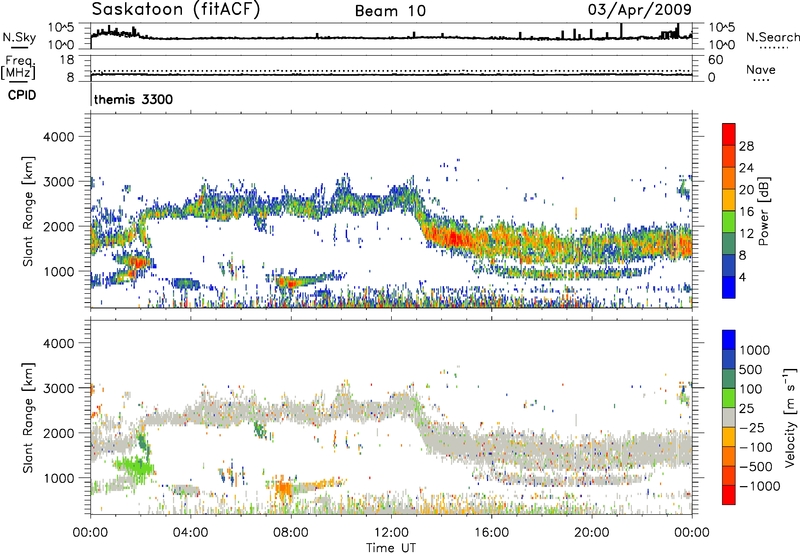This screenshot has width=800, height=554.
Task: Click the 'CPID' label
Action: 22,95
